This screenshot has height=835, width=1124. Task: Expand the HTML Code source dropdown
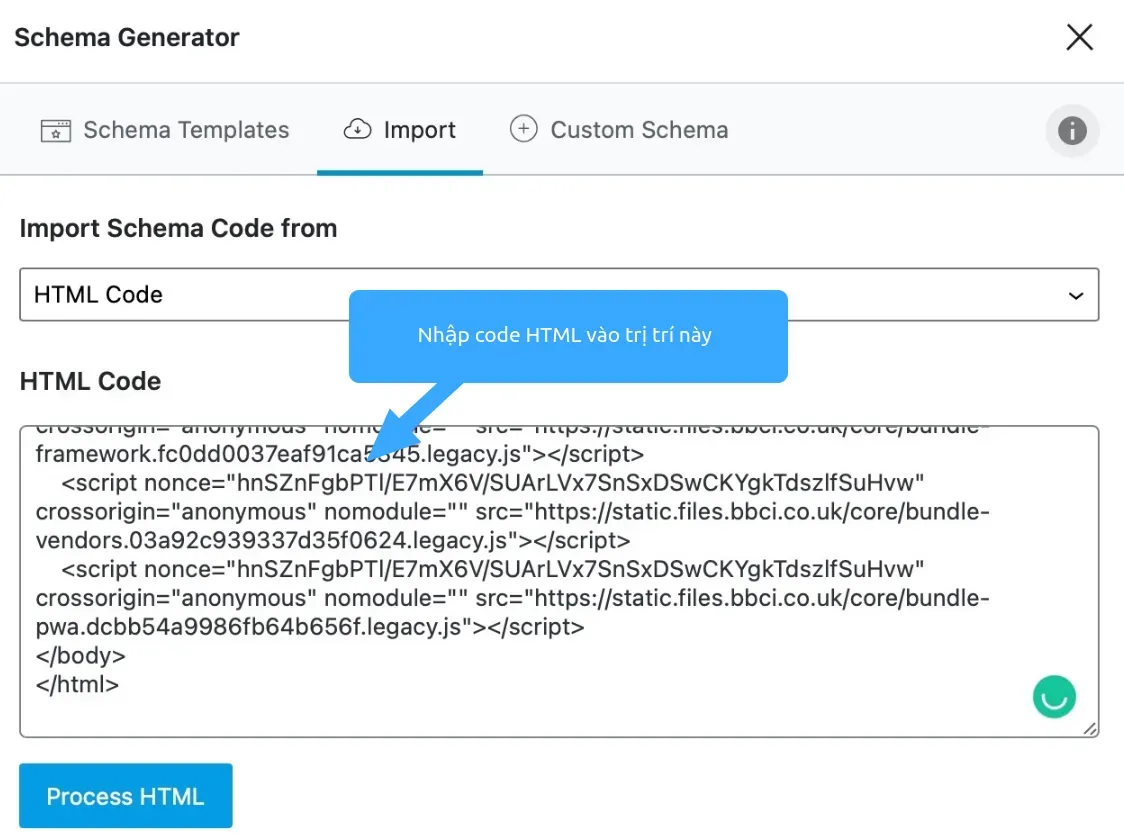point(559,295)
